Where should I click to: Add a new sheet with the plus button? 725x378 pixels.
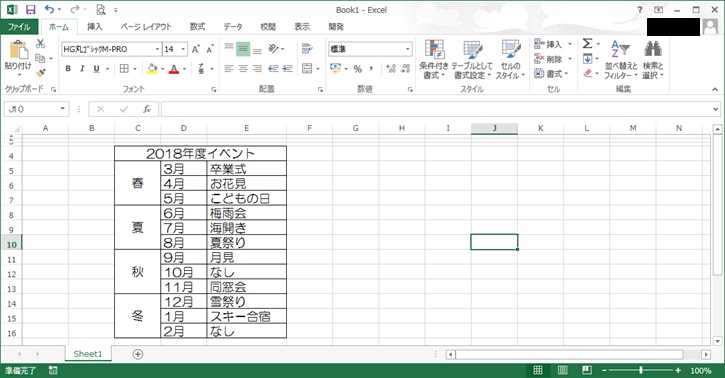(138, 354)
